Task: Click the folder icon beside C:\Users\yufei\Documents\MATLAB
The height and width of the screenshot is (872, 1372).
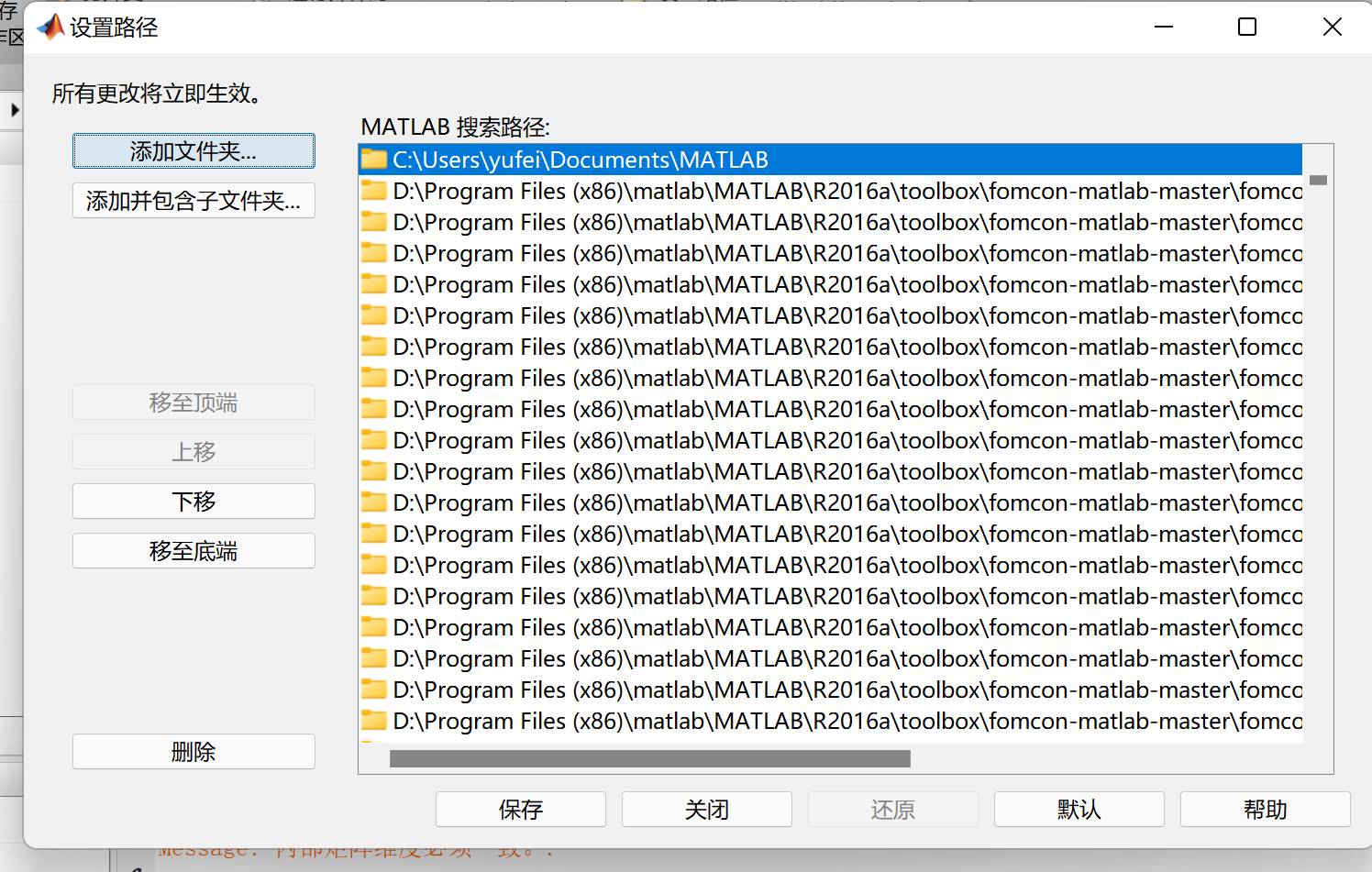Action: (374, 160)
